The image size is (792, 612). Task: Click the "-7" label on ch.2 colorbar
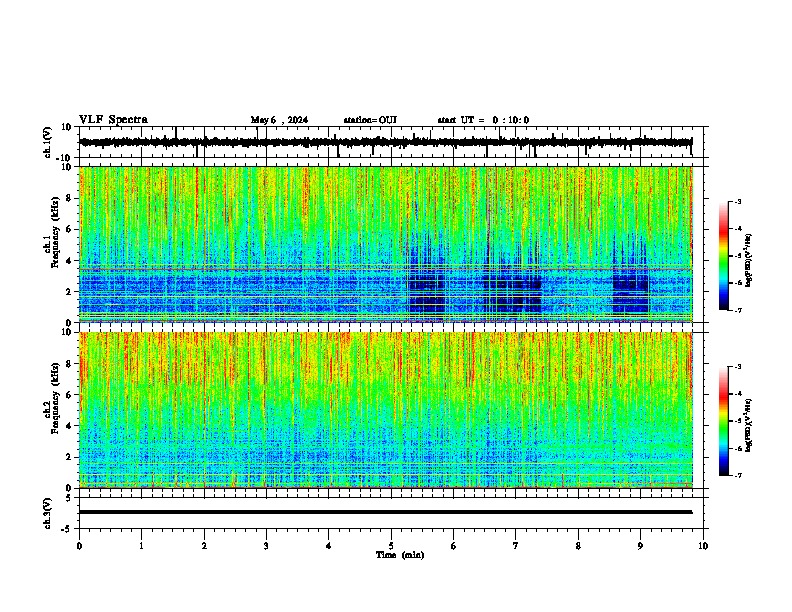tap(737, 475)
